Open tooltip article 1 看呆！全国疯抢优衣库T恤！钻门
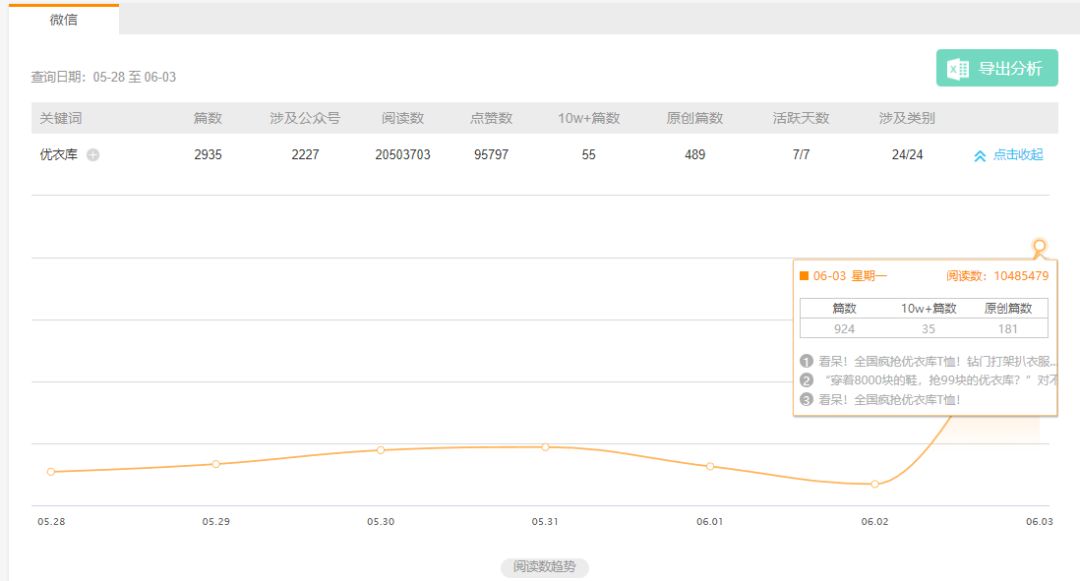This screenshot has width=1080, height=581. tap(937, 361)
